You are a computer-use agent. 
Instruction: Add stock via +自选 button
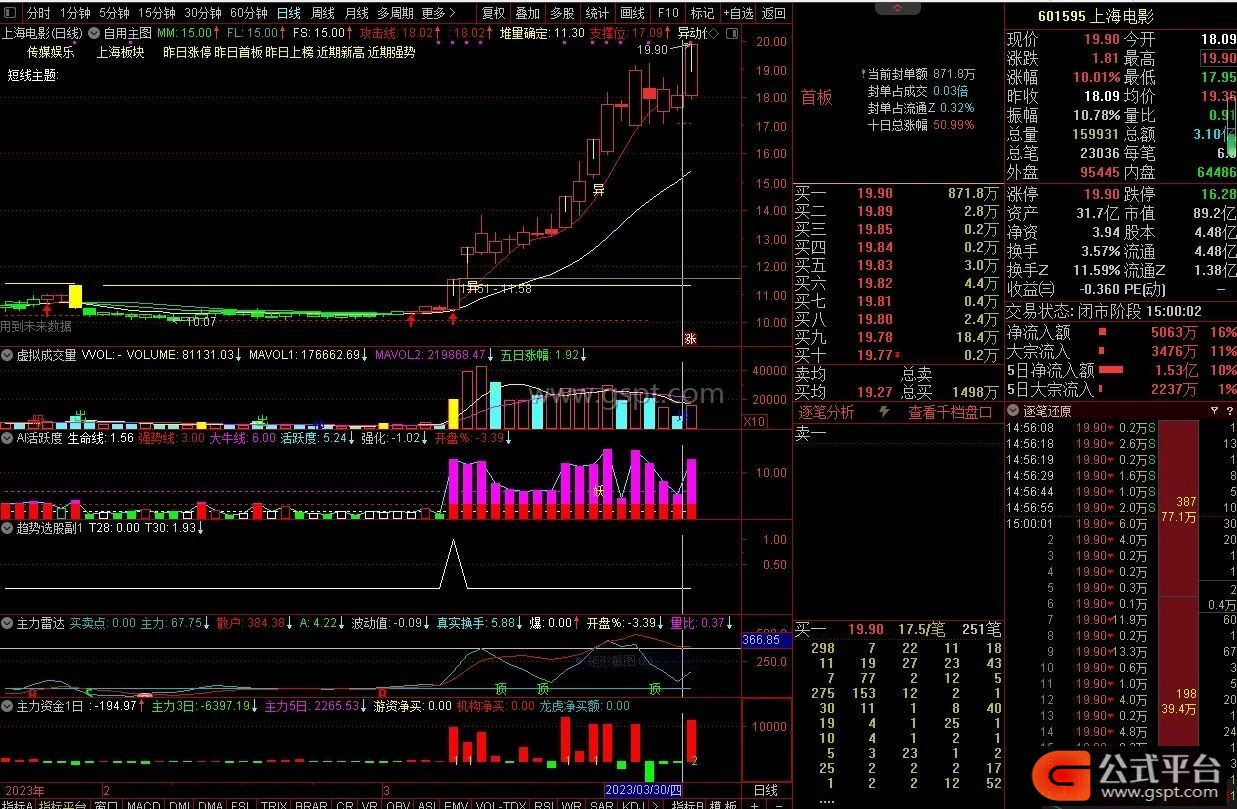(737, 13)
